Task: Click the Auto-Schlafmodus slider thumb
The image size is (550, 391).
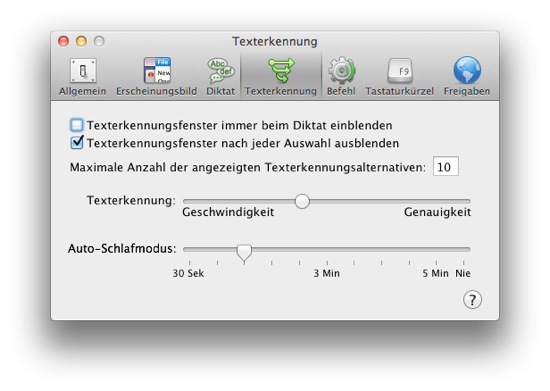Action: pos(244,253)
